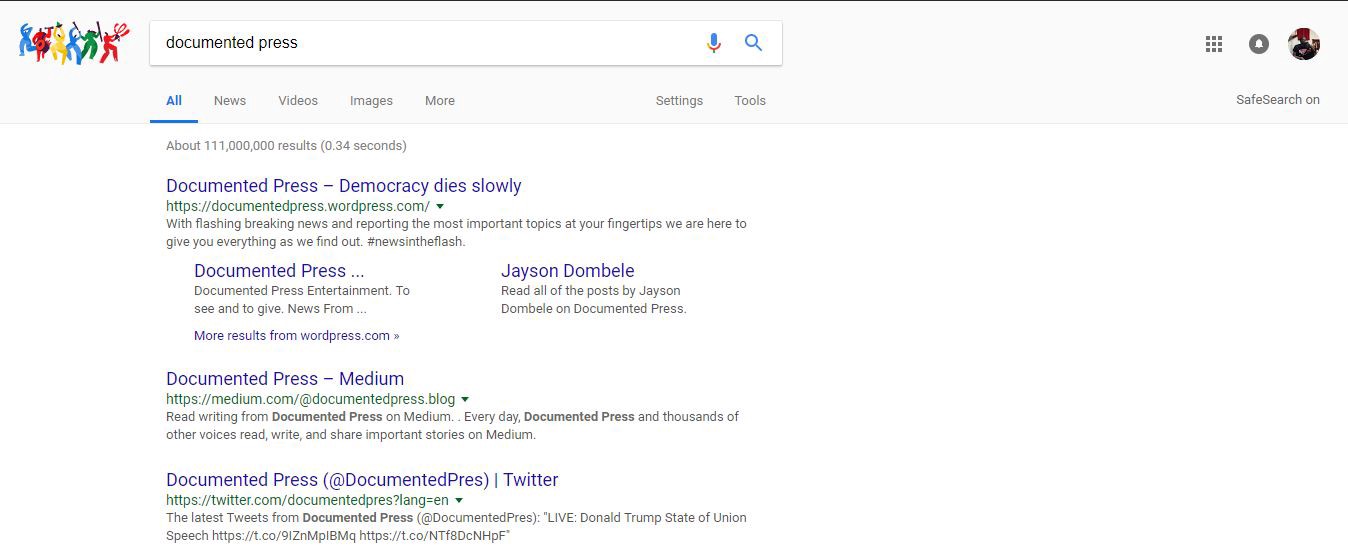The image size is (1348, 559).
Task: Click 'More results from wordpress.com »'
Action: tap(297, 336)
